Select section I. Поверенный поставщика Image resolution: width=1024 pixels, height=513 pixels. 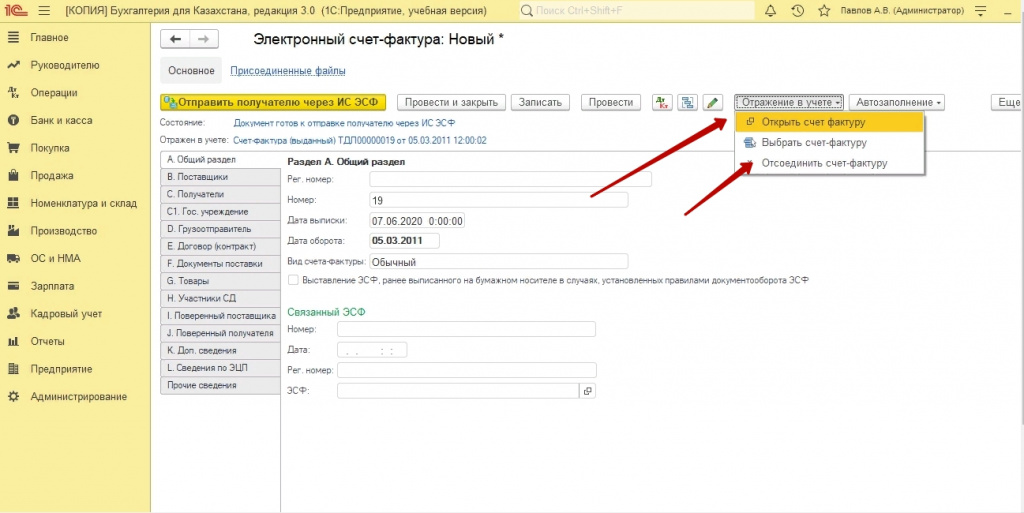click(220, 316)
